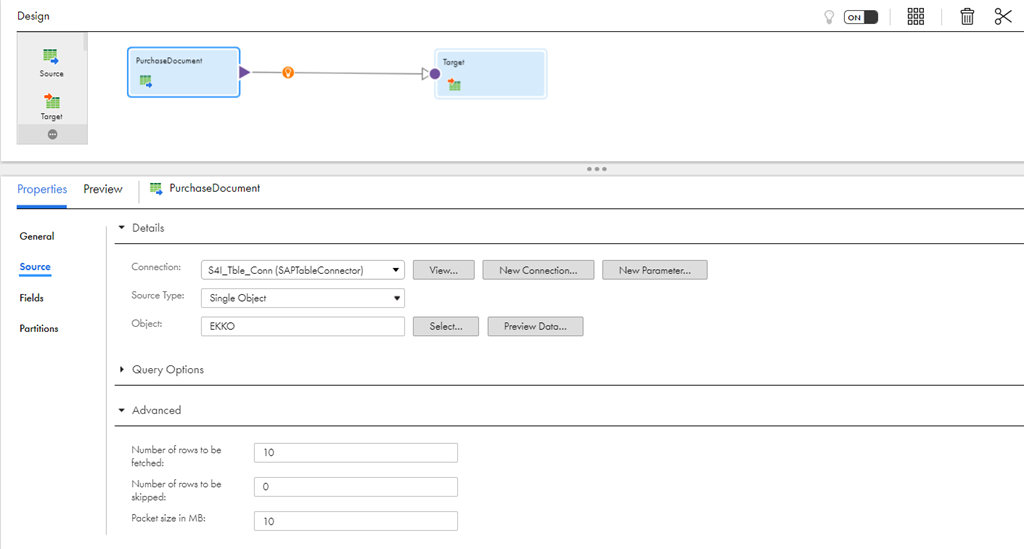The width and height of the screenshot is (1024, 549).
Task: Collapse the Details section
Action: [121, 228]
